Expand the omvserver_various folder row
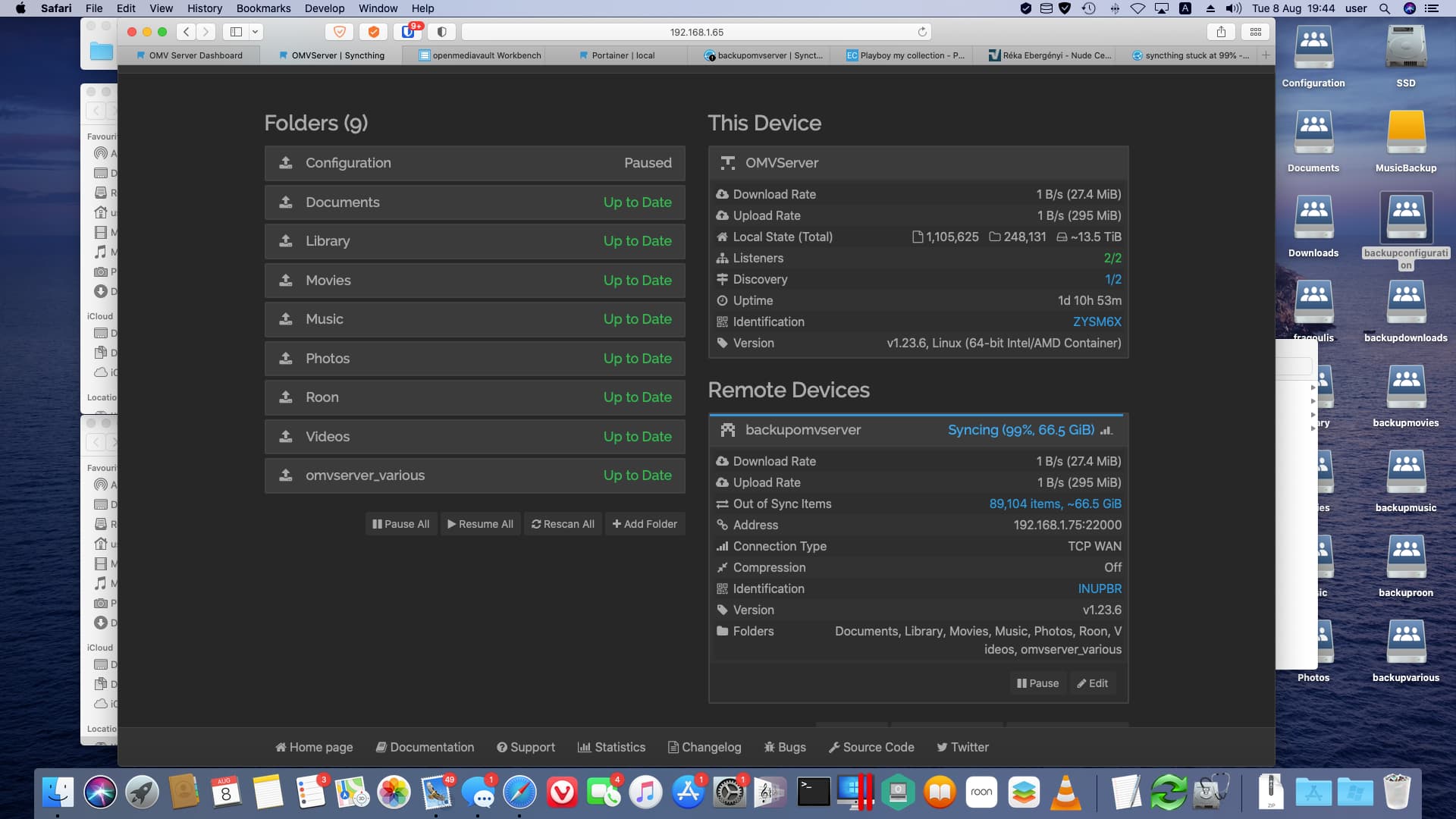Image resolution: width=1456 pixels, height=819 pixels. pos(475,475)
